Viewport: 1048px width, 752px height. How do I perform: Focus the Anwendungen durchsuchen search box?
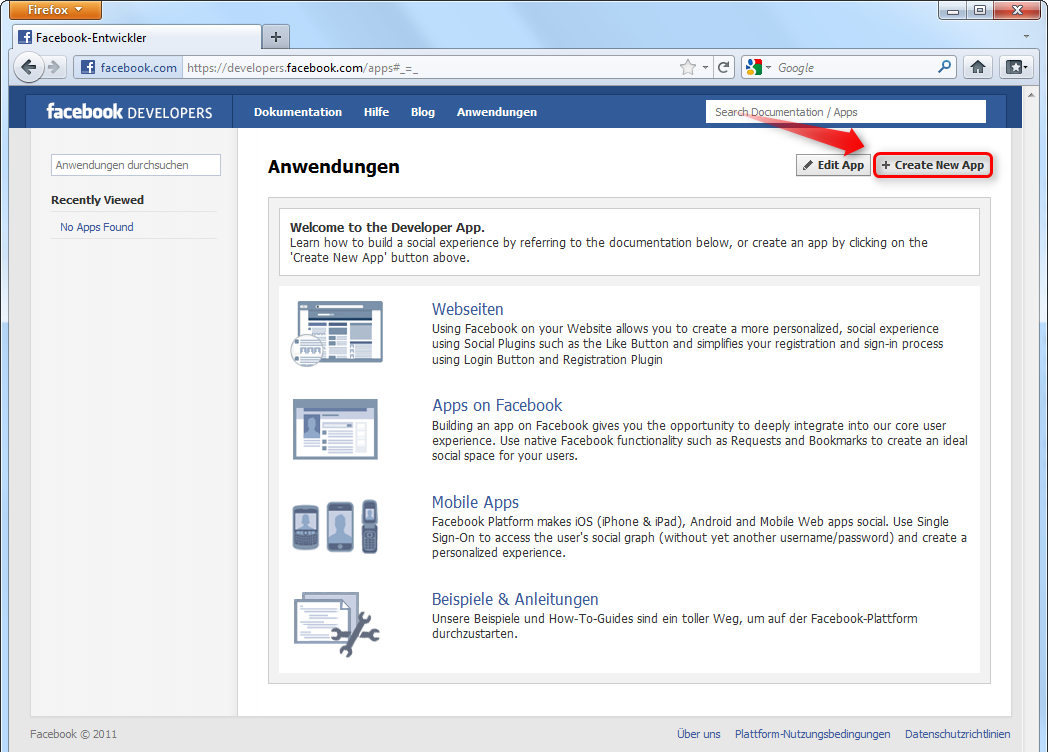136,165
